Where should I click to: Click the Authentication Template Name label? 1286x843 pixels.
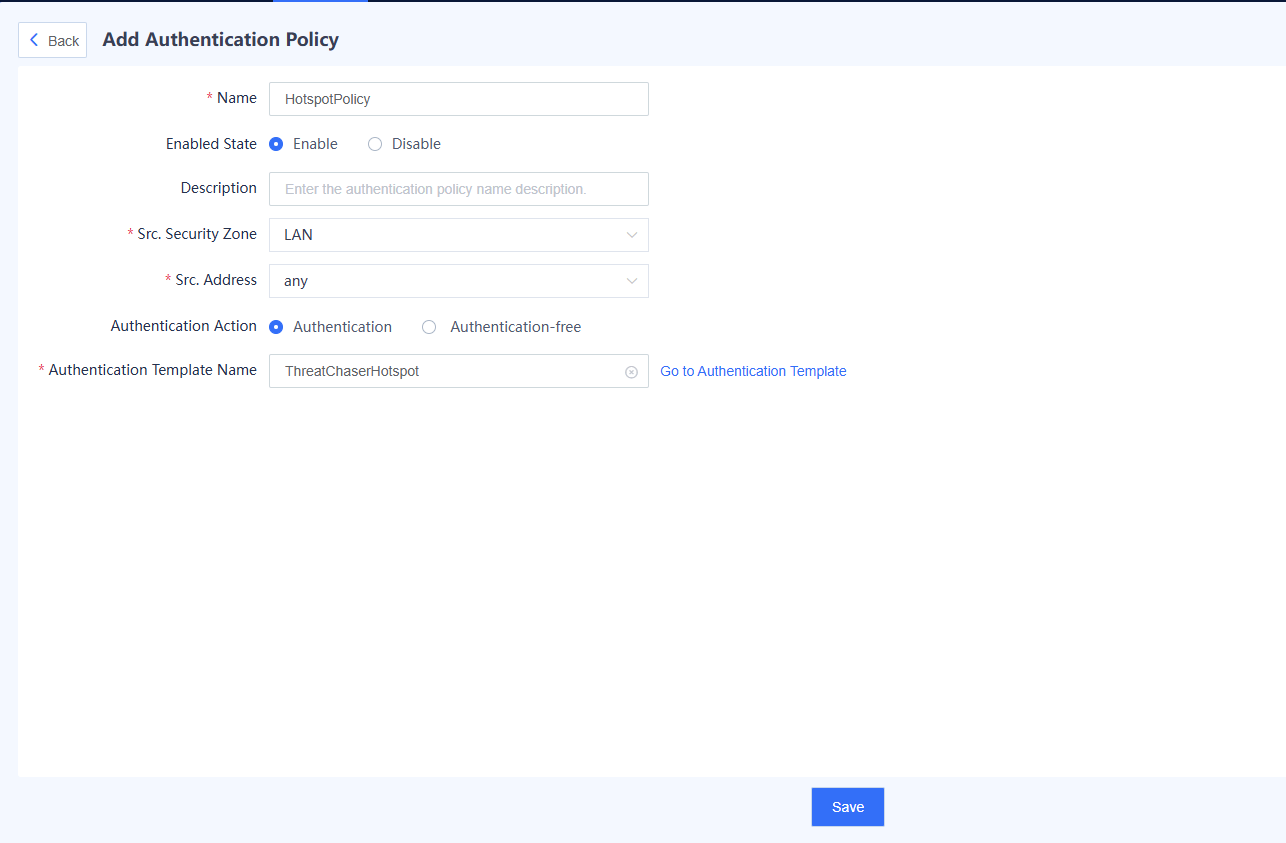(x=152, y=370)
